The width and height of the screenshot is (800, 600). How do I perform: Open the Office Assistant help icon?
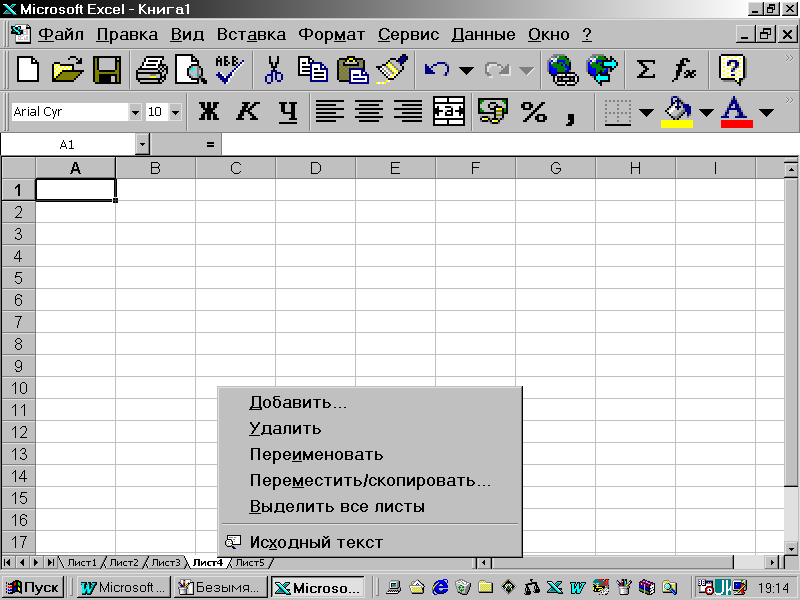732,69
